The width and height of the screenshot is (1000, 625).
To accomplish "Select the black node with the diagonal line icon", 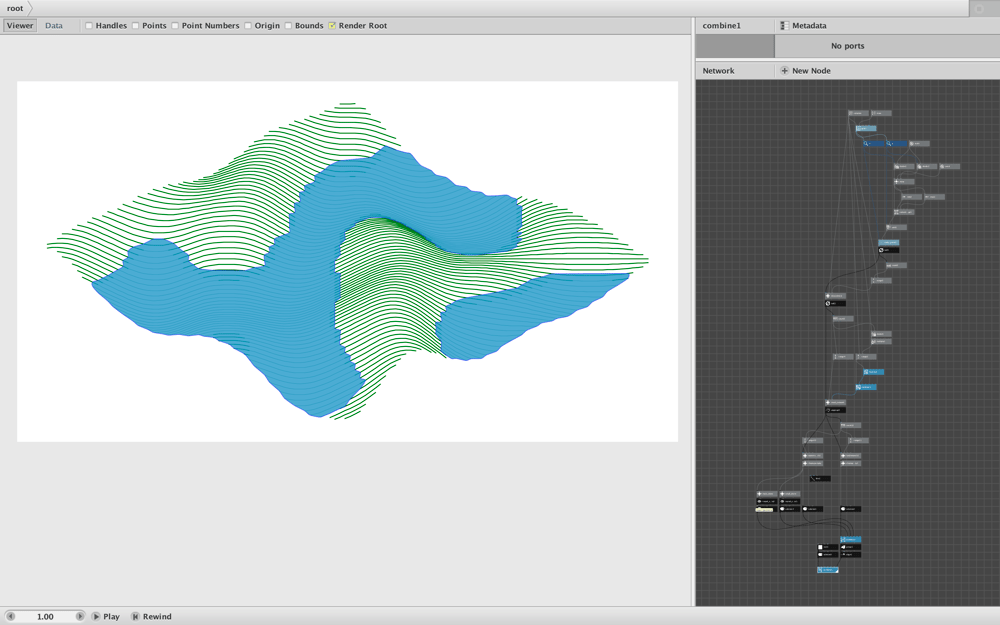I will (x=820, y=478).
